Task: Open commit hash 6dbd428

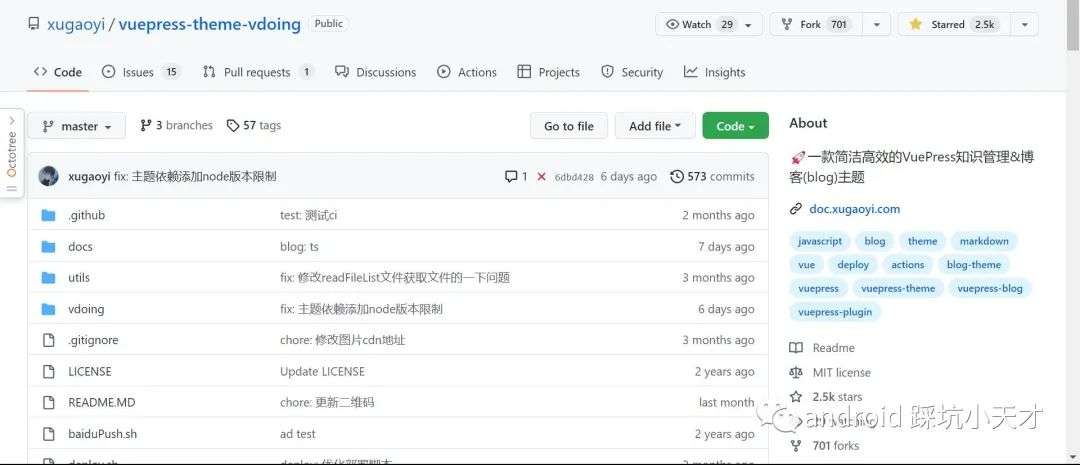Action: 574,177
